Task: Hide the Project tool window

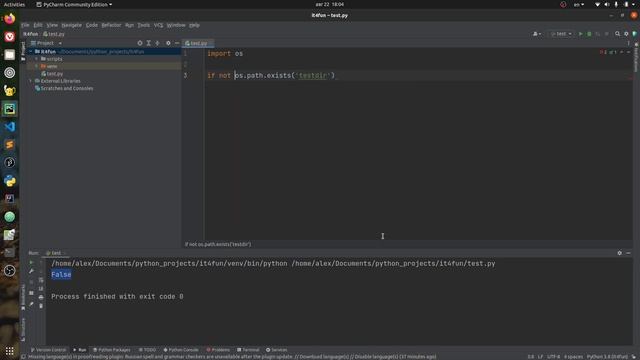Action: coord(177,43)
